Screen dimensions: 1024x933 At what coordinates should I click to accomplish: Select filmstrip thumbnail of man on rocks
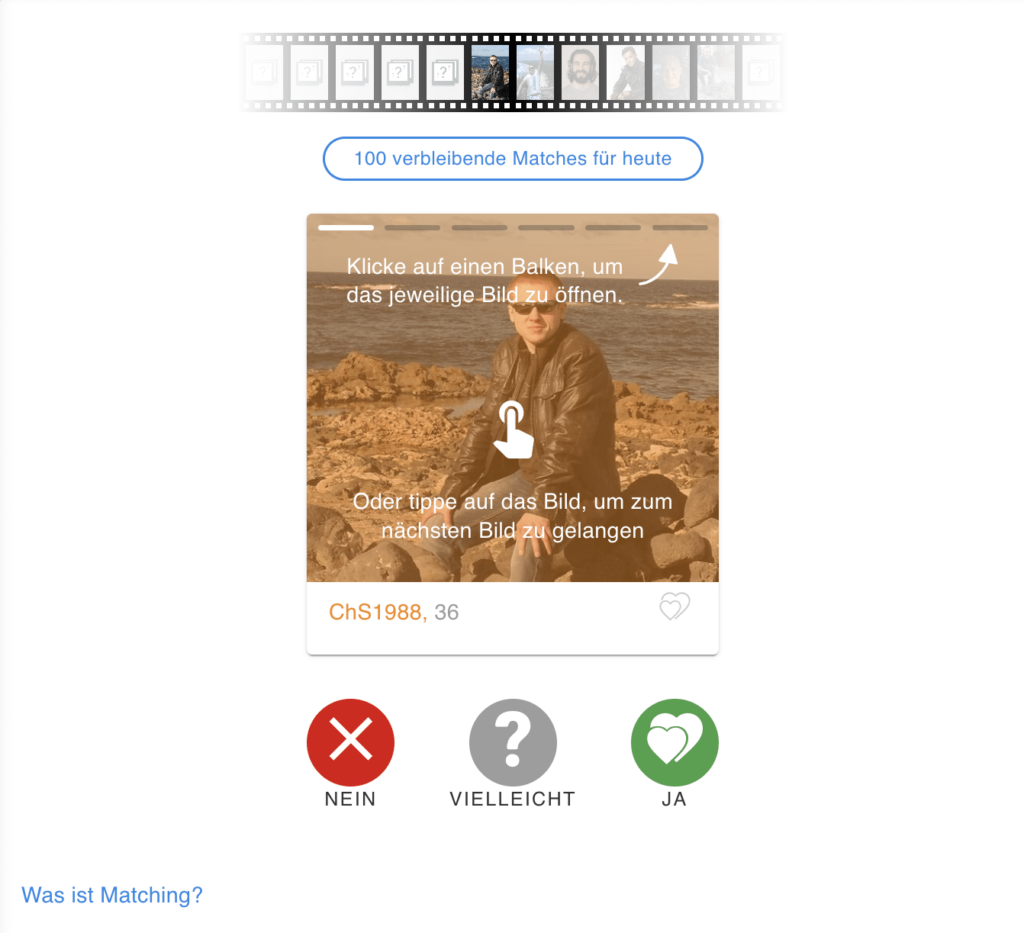click(490, 72)
